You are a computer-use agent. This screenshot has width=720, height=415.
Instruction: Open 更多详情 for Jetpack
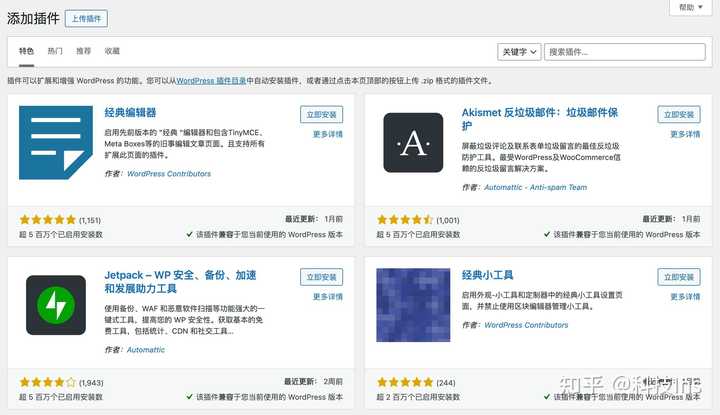(x=328, y=297)
